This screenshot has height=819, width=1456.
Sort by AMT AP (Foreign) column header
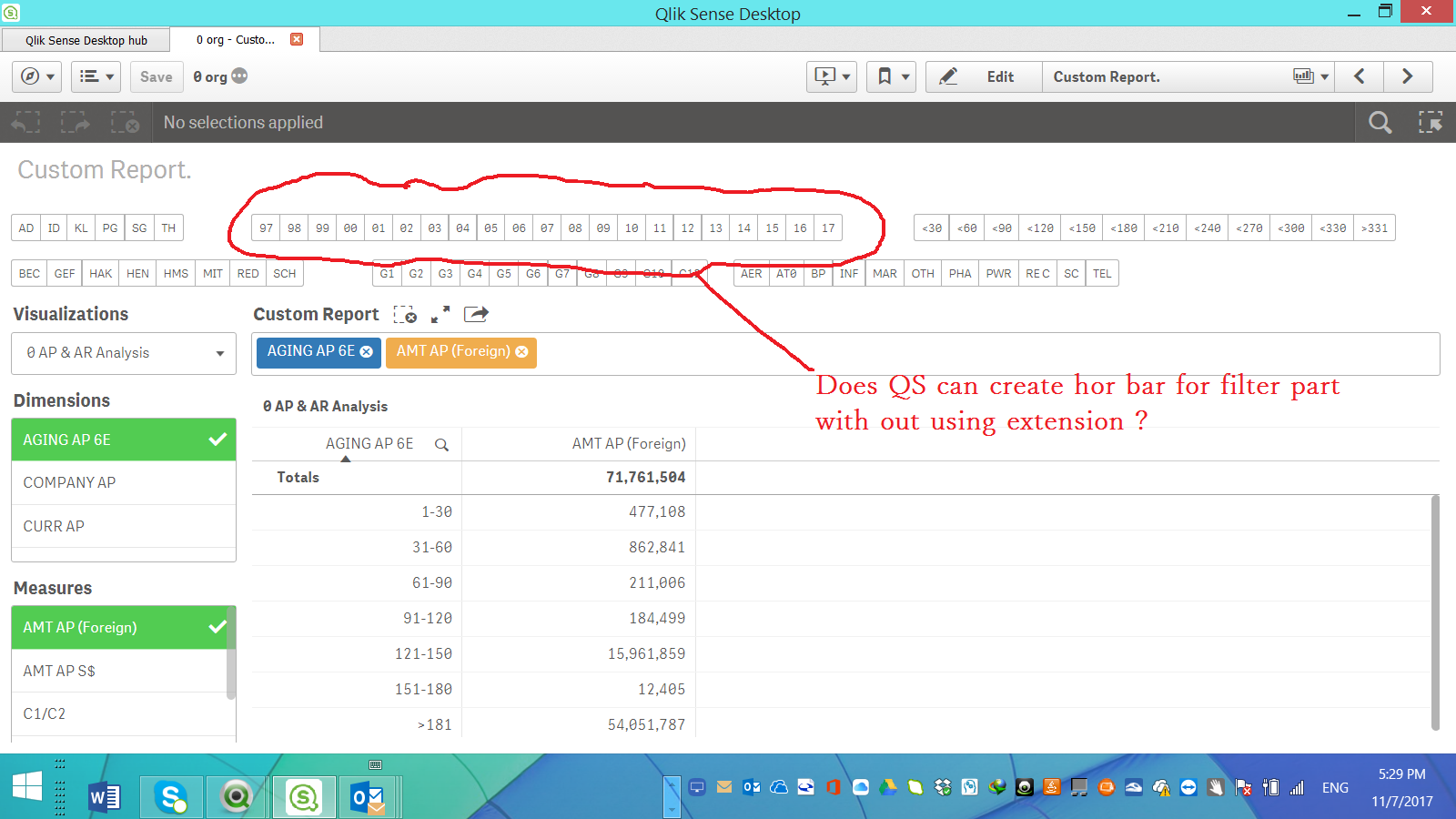[x=629, y=444]
